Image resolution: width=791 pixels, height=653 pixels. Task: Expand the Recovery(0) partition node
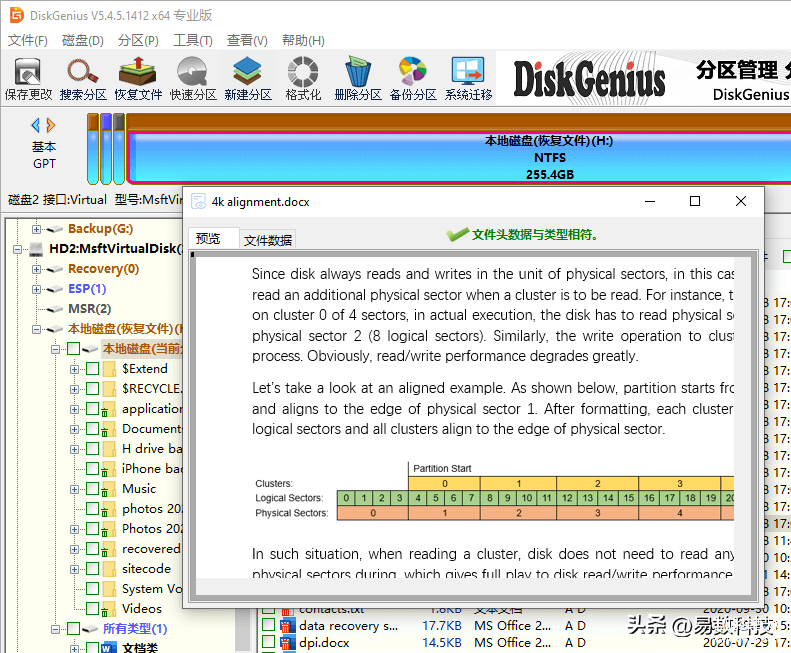(x=36, y=269)
